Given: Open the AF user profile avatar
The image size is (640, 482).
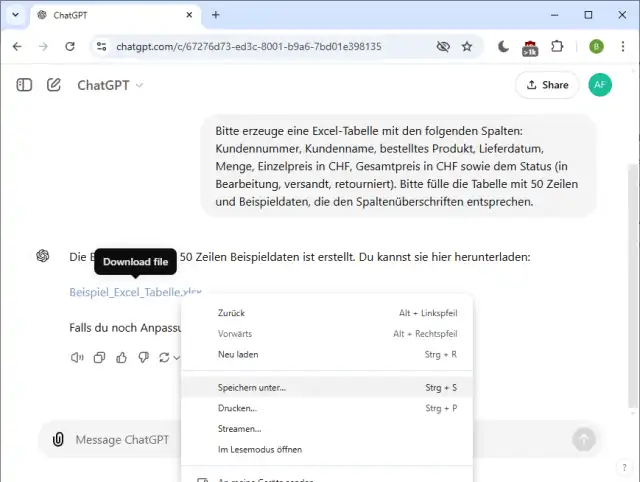Looking at the screenshot, I should [600, 85].
